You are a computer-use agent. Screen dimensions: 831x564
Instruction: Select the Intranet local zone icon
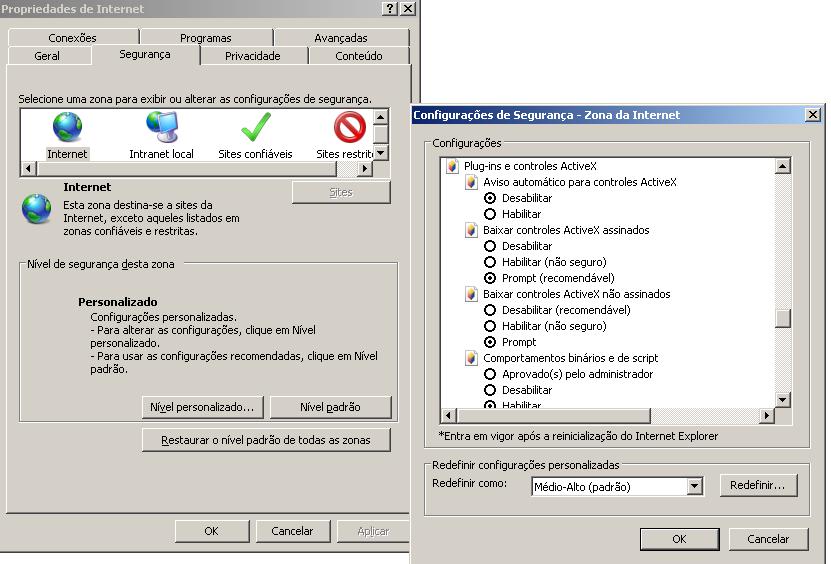[x=161, y=128]
